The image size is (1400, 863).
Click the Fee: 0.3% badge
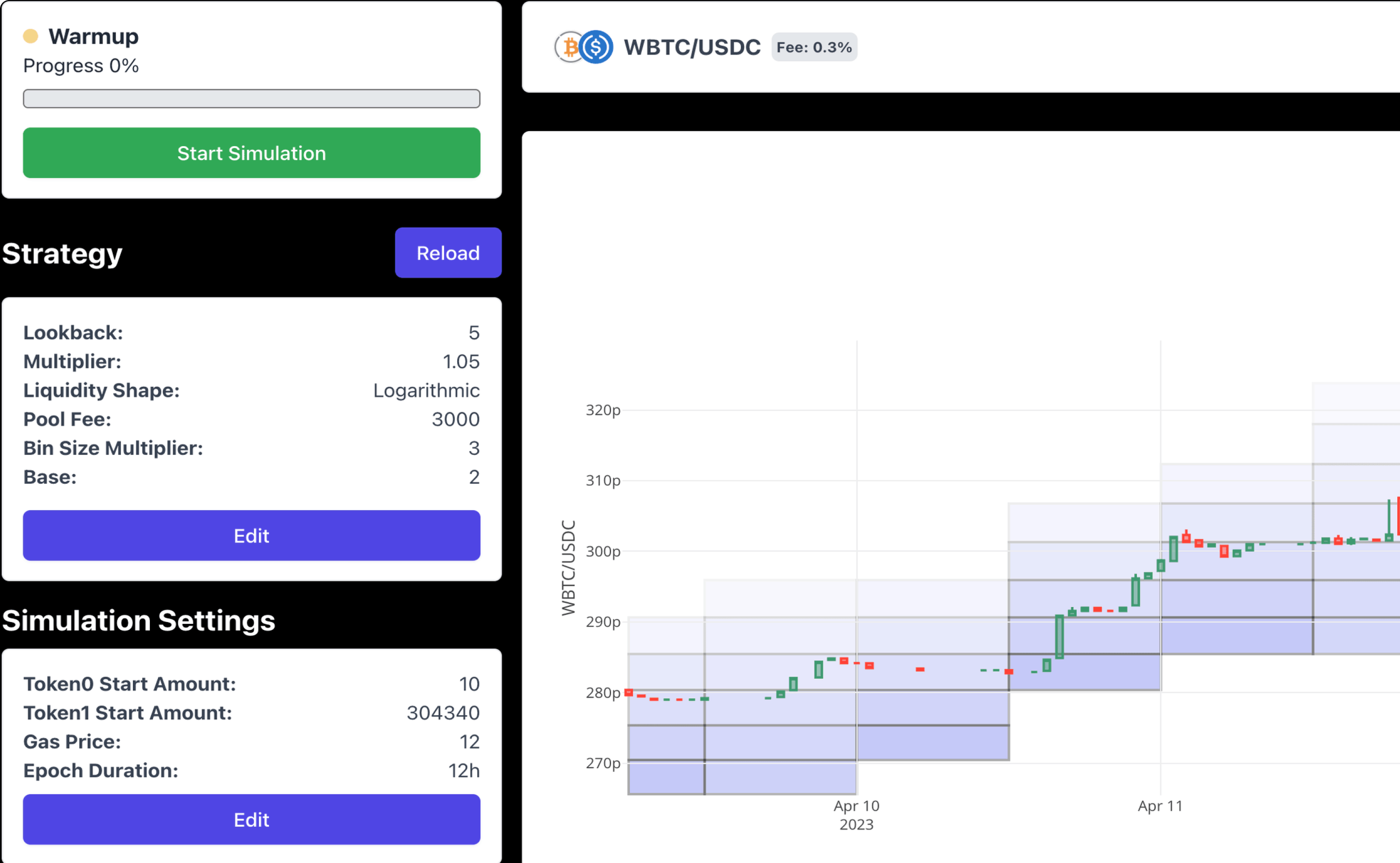(814, 47)
